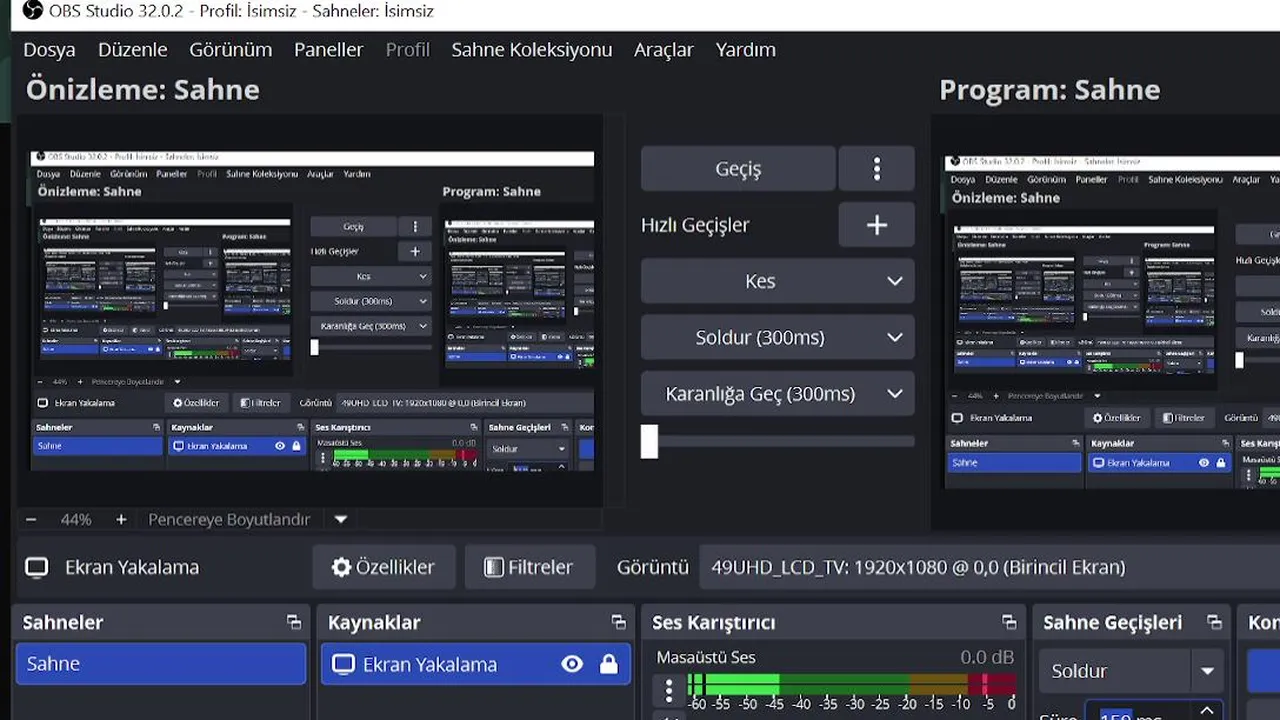Undock the Kaynaklar panel
The height and width of the screenshot is (720, 1280).
click(619, 622)
